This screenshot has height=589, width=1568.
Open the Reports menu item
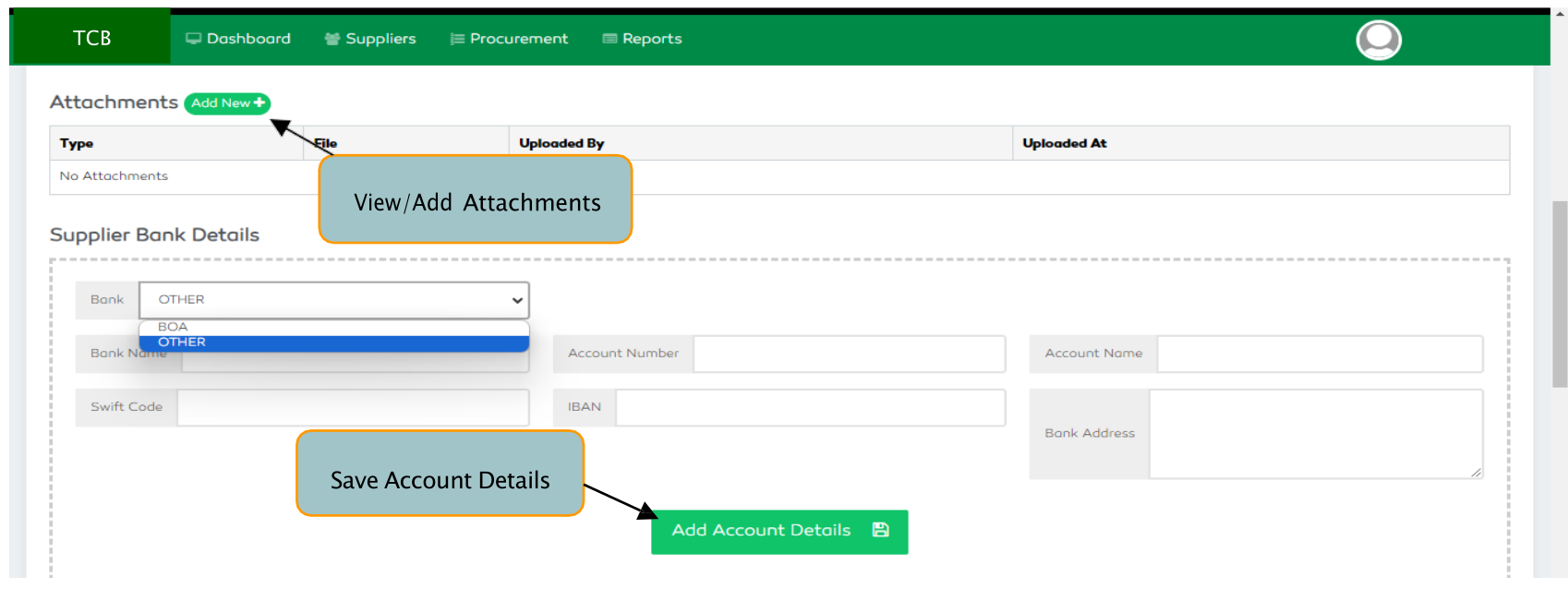pos(643,39)
